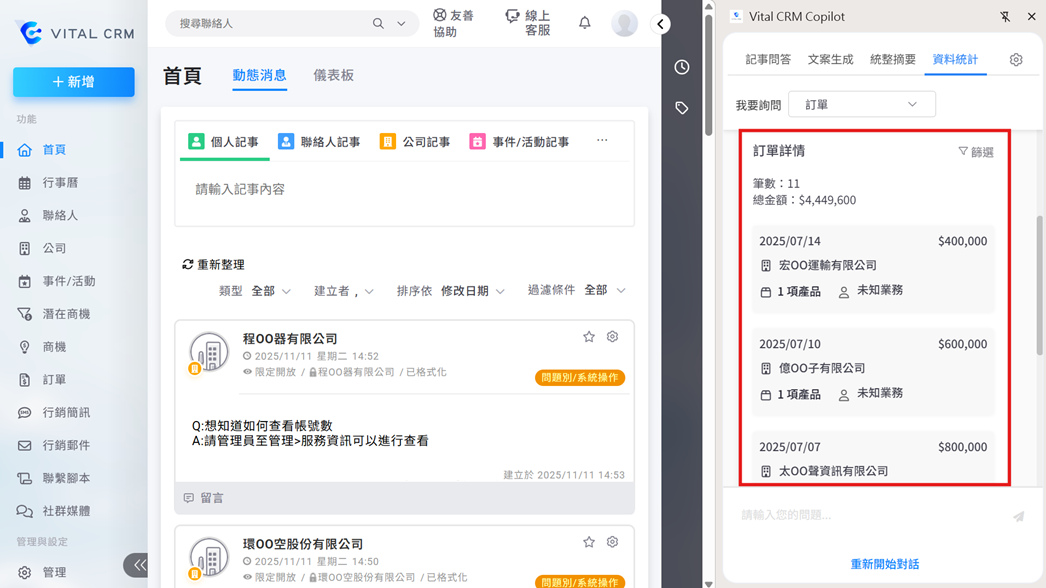Open settings gear on 程OO器有限公司 note
Image resolution: width=1046 pixels, height=588 pixels.
(x=613, y=337)
